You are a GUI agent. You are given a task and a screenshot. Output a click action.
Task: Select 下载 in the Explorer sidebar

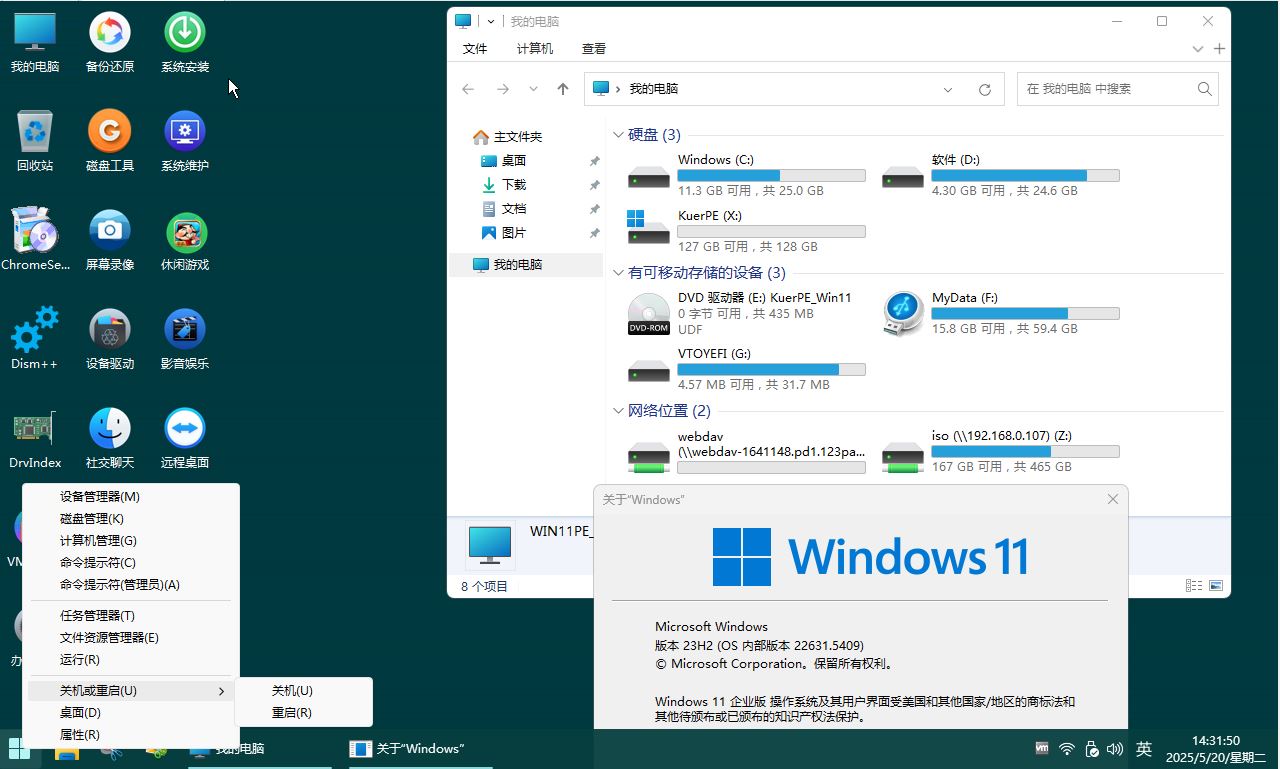tap(514, 185)
